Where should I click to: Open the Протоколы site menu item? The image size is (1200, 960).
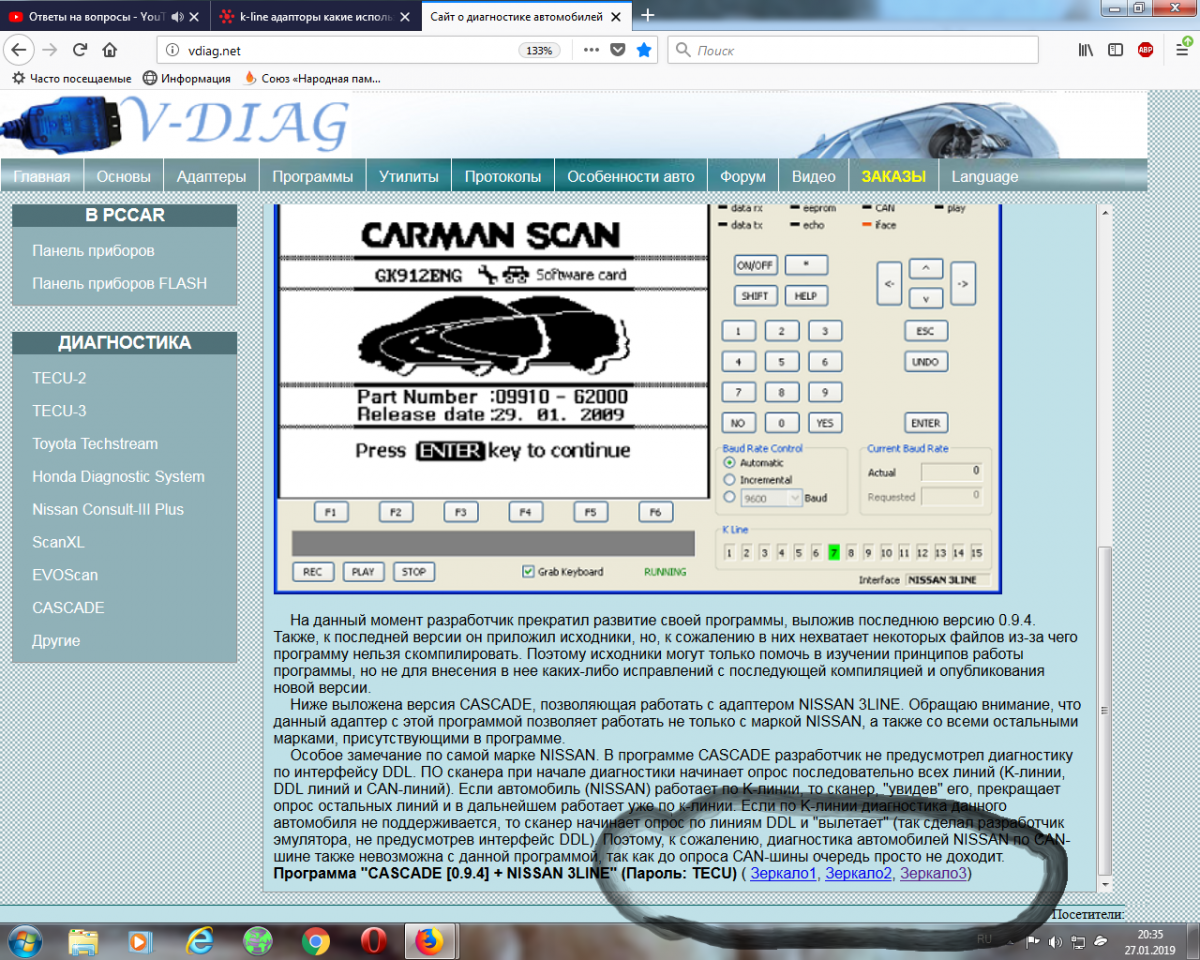(x=503, y=177)
